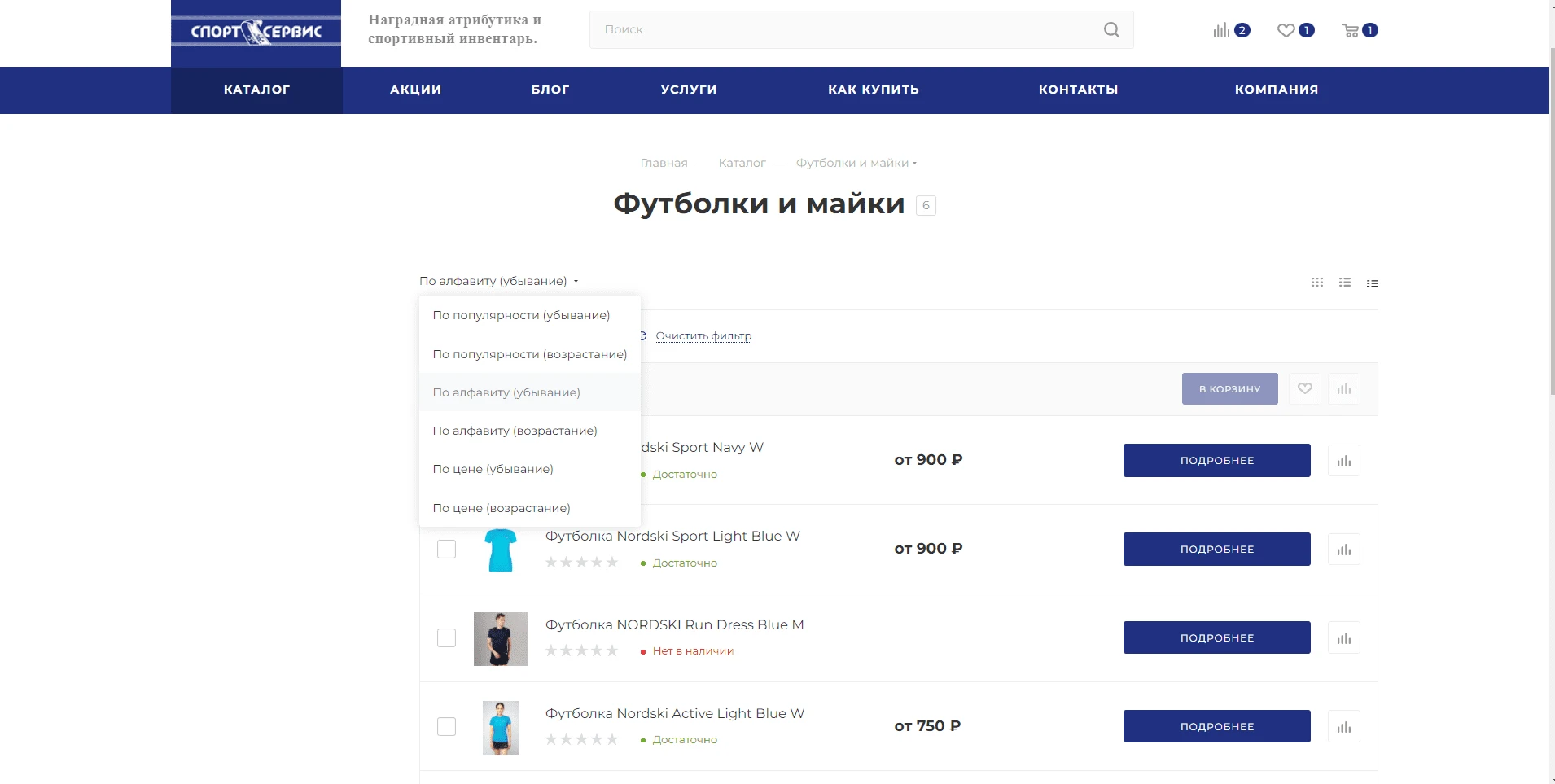Check the Nordski Sport Light Blue W checkbox
1555x784 pixels.
tap(446, 550)
